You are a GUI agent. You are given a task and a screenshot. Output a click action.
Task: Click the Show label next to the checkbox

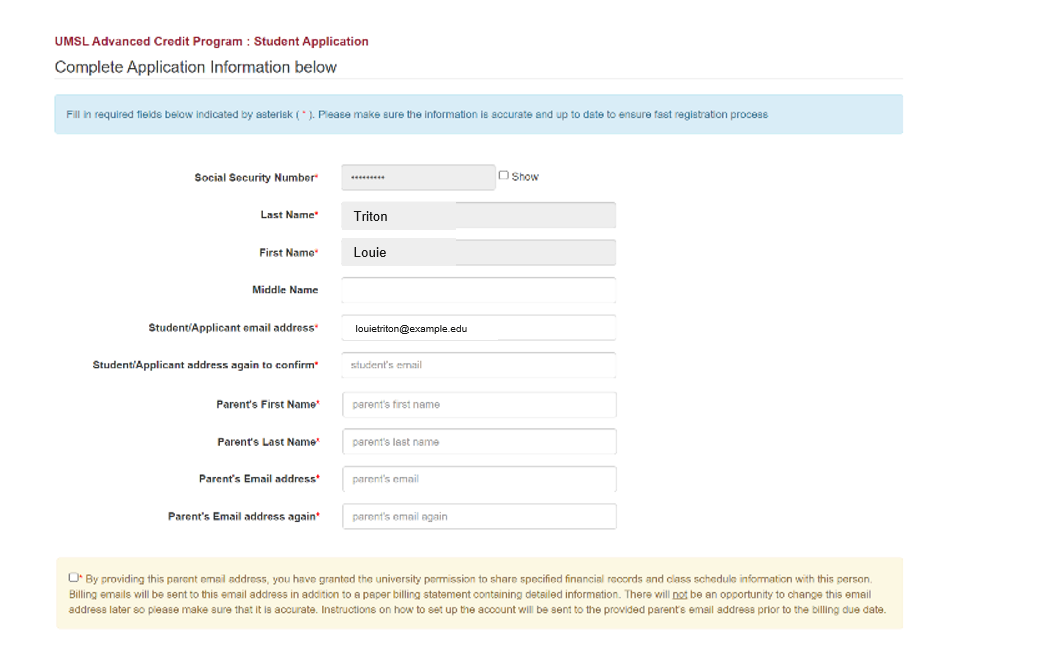coord(523,176)
